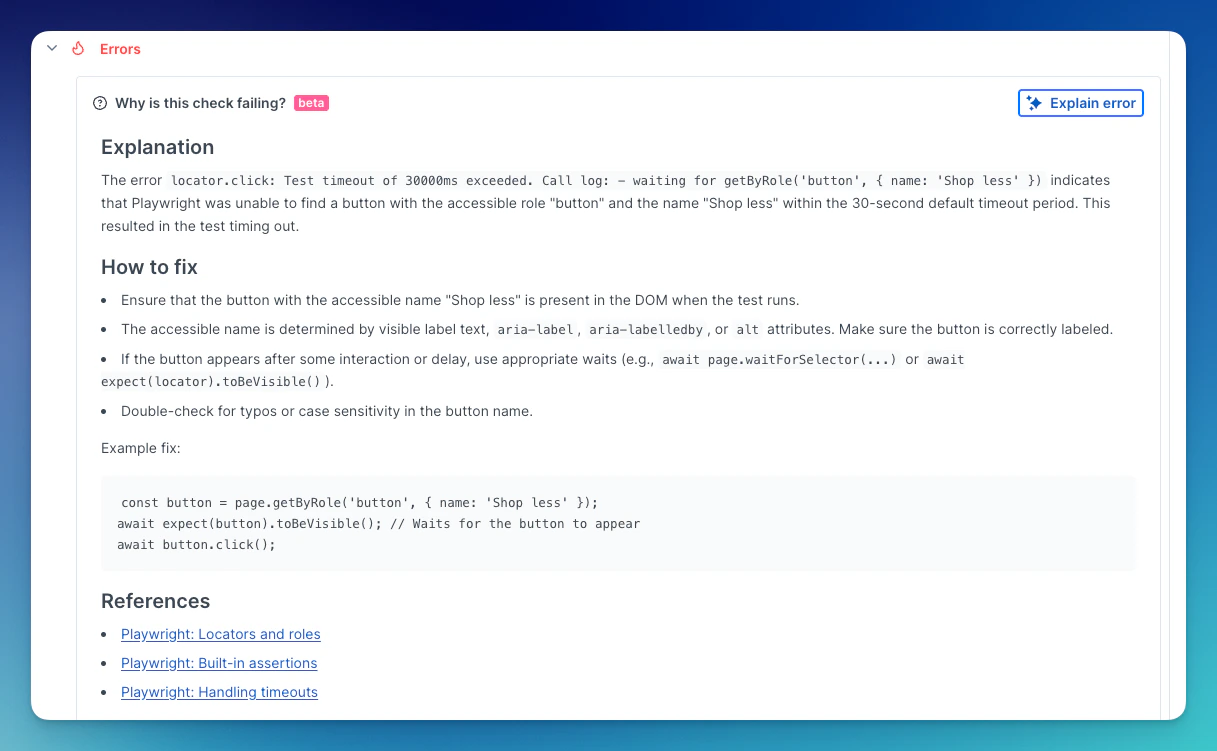Click the References heading
Screen dimensions: 1217x751
pos(156,601)
